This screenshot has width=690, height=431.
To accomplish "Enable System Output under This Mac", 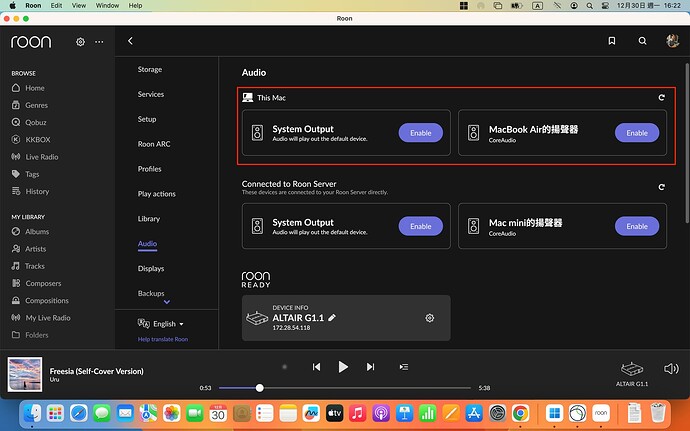I will click(x=420, y=133).
